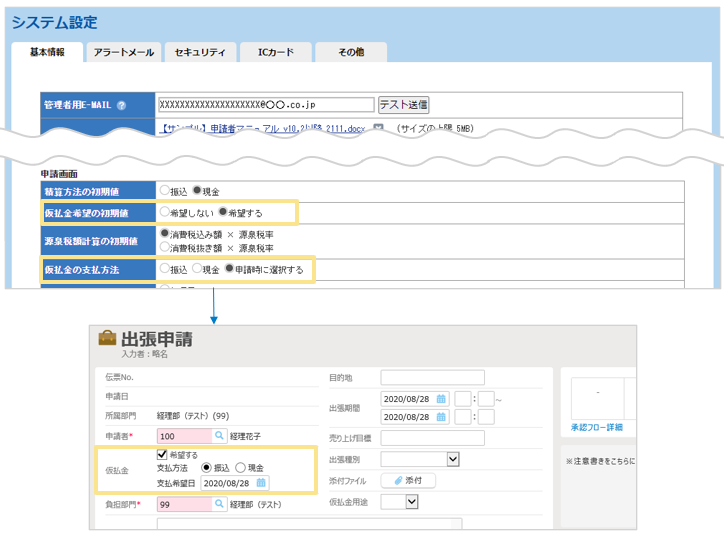
Task: Select 希望しない for 仮払金希望の初期値
Action: pyautogui.click(x=165, y=212)
